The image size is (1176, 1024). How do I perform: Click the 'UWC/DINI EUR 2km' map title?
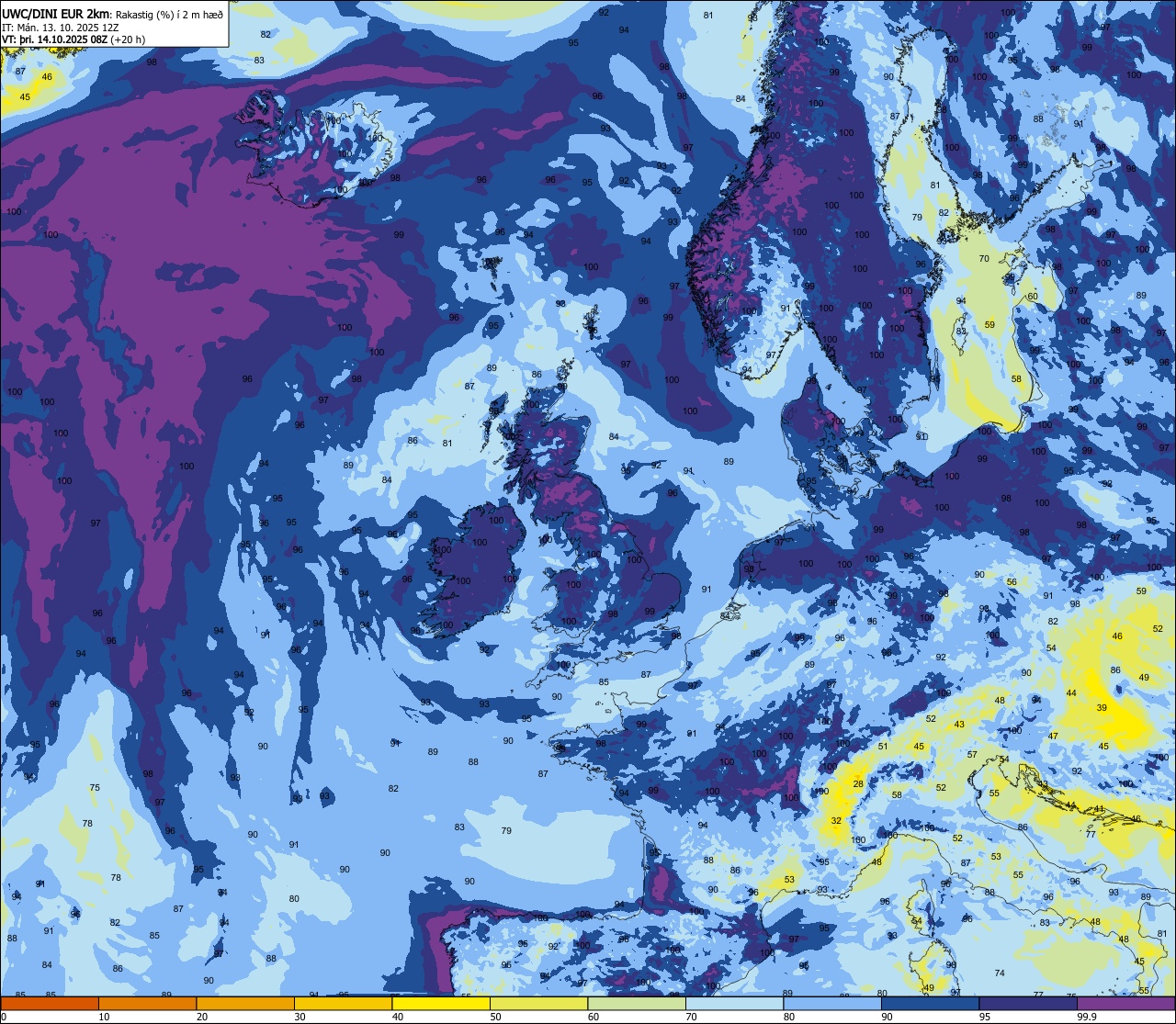57,13
